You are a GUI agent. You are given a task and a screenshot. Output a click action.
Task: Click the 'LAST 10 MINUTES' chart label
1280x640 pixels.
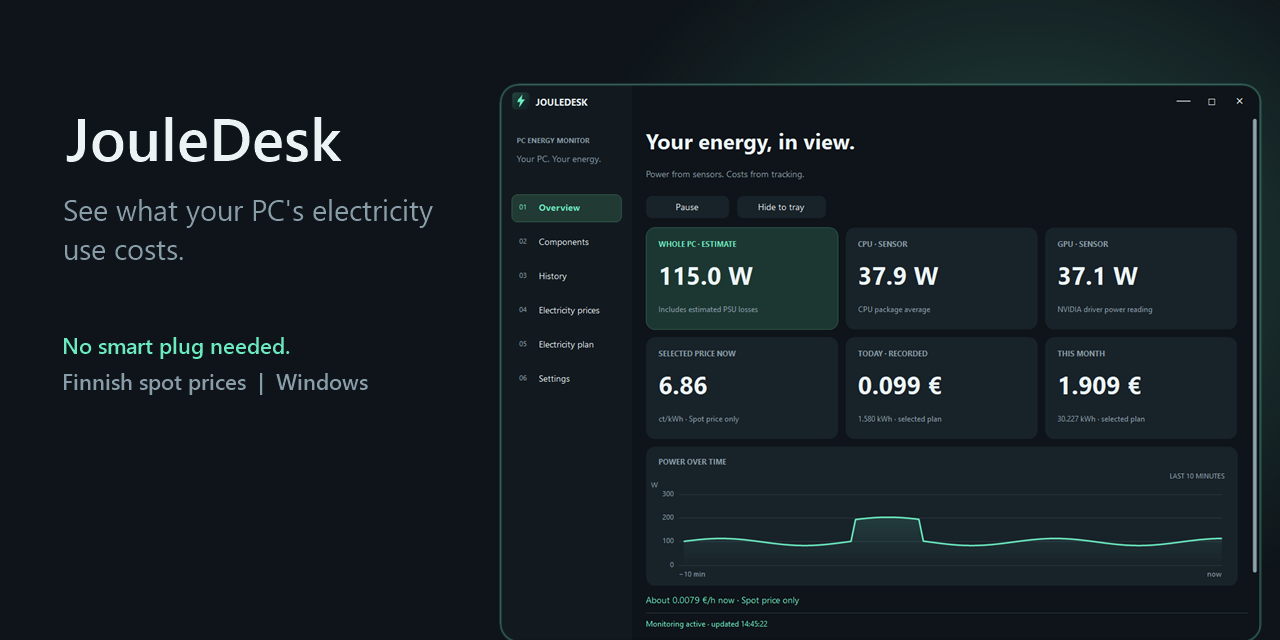pyautogui.click(x=1197, y=476)
